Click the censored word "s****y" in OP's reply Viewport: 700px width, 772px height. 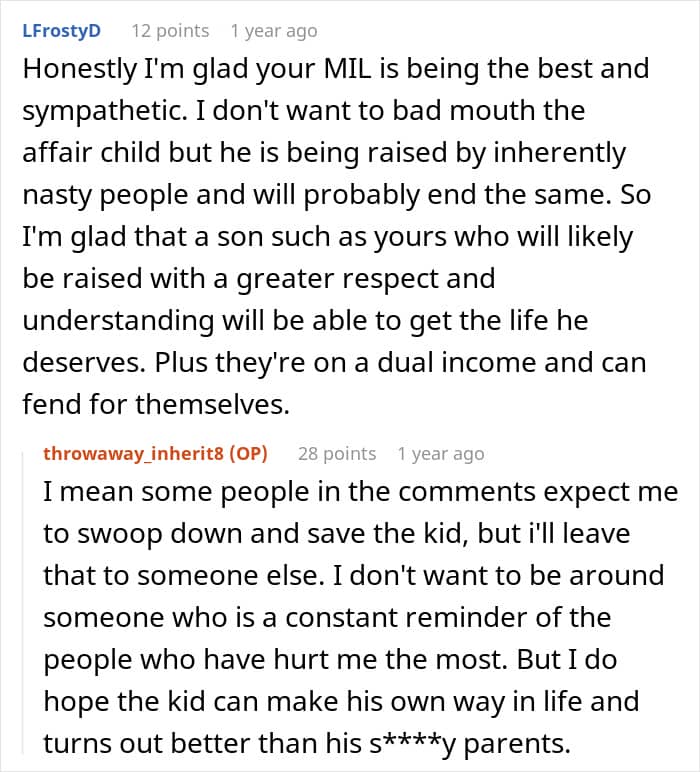click(413, 744)
